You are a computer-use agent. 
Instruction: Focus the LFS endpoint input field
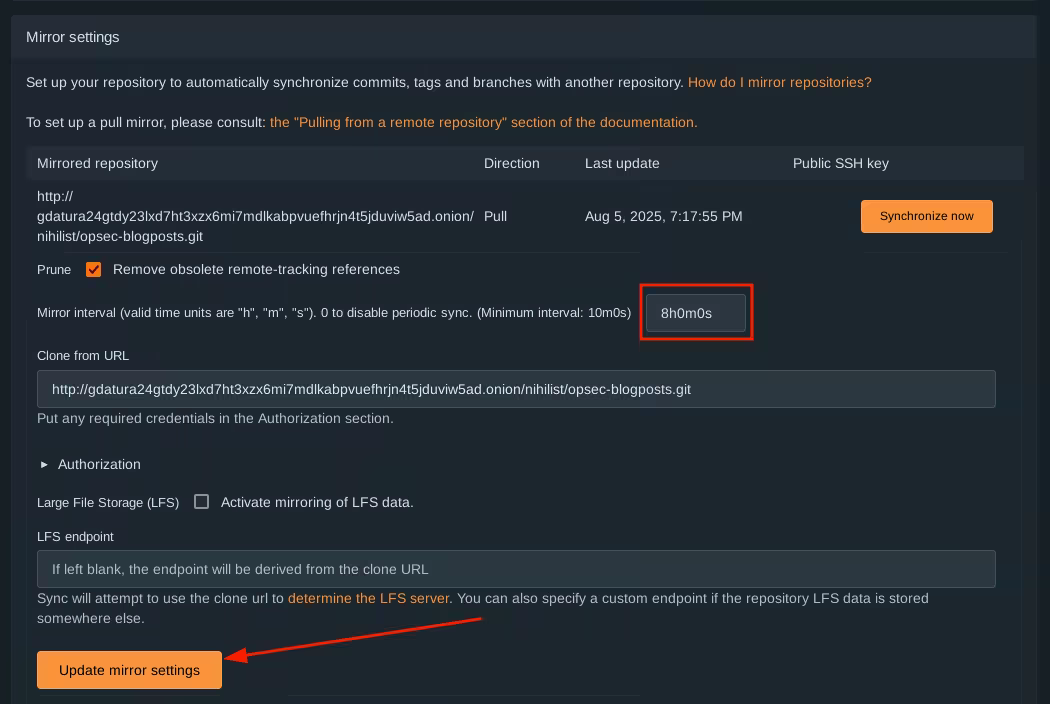click(515, 569)
